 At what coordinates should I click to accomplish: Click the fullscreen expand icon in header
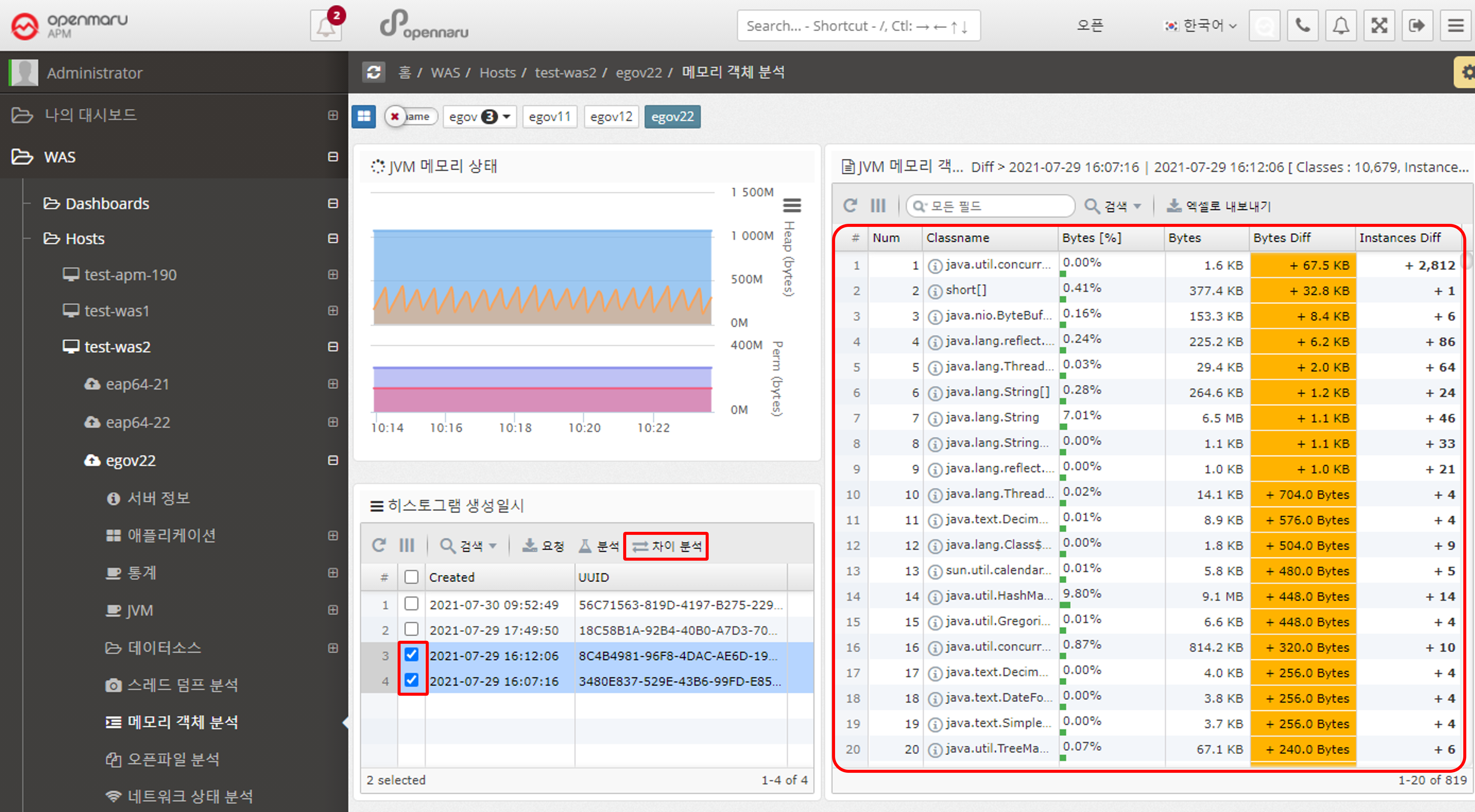1379,26
